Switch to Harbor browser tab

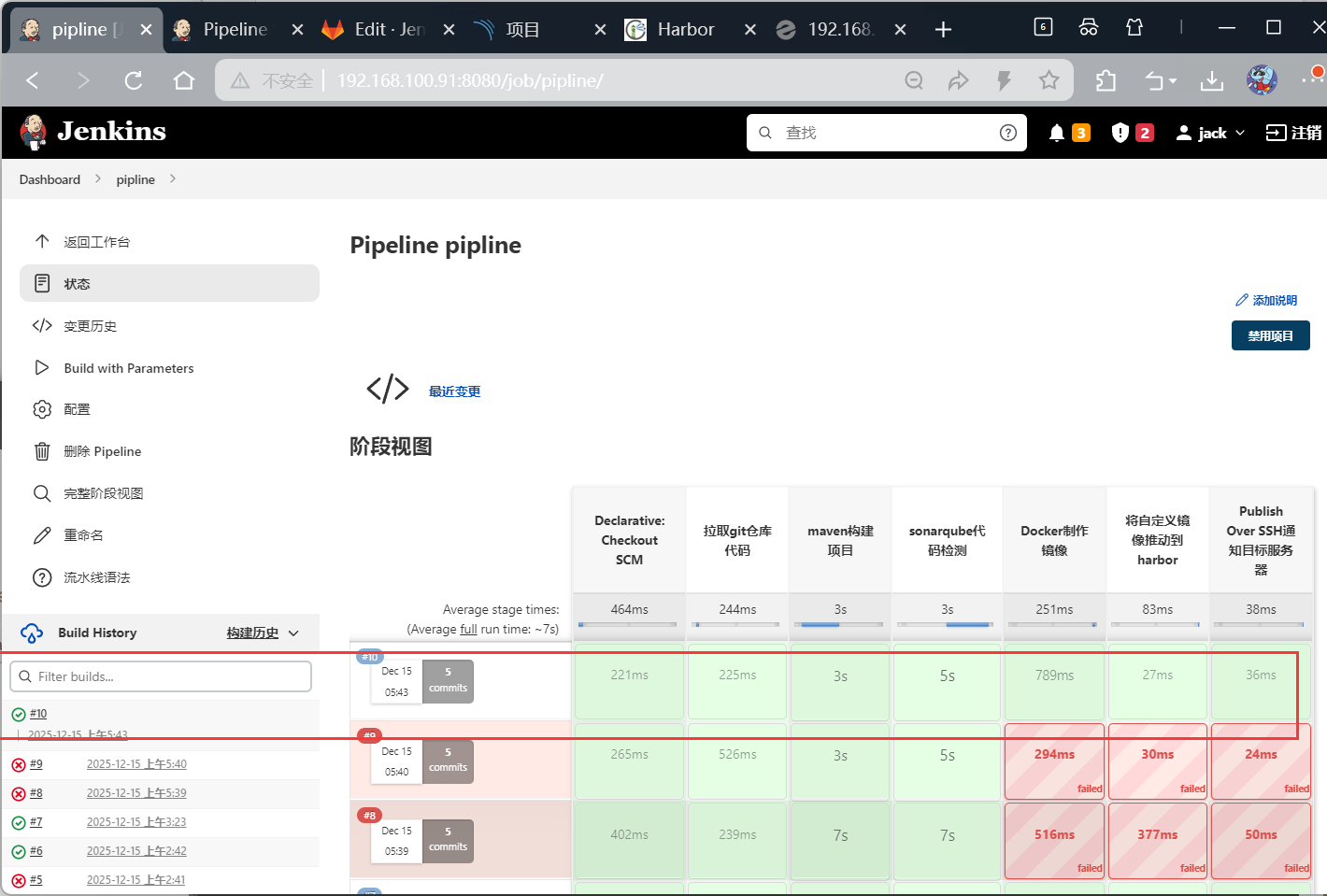point(692,30)
